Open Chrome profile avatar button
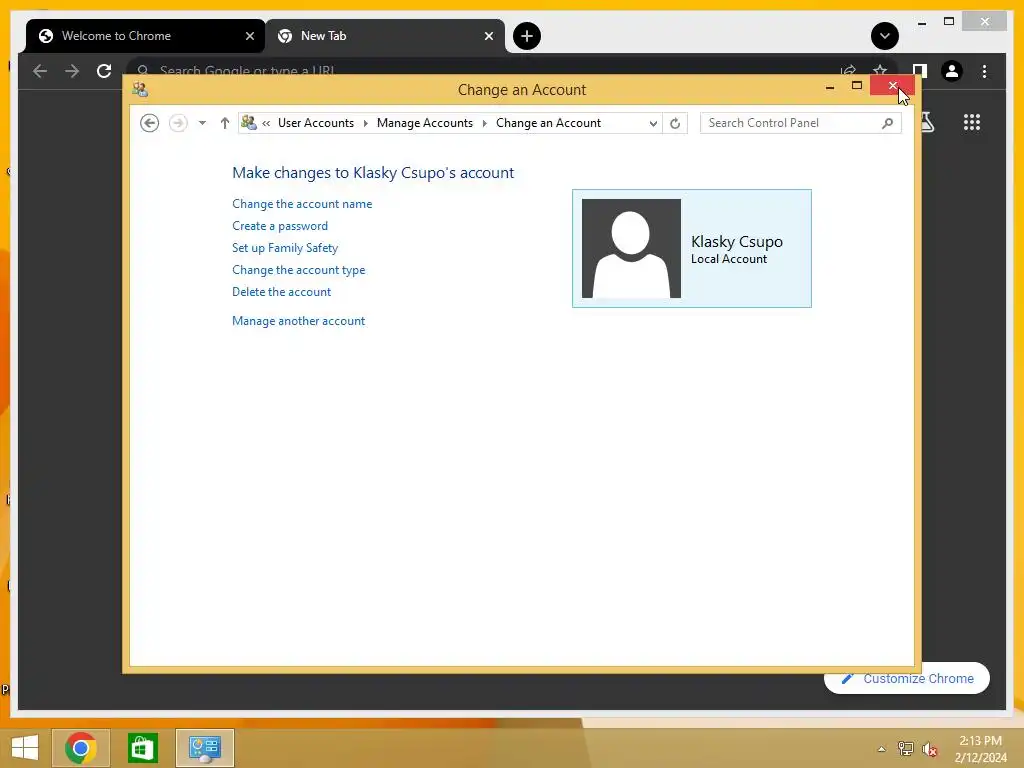The image size is (1024, 768). click(952, 71)
